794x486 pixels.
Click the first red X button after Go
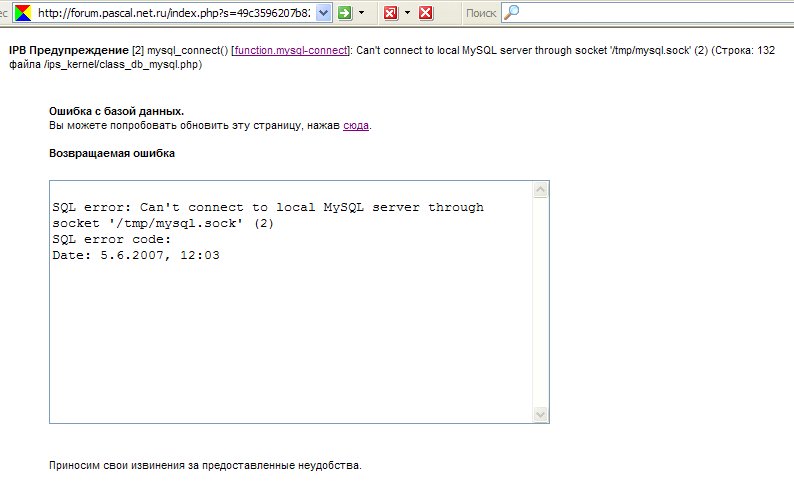(391, 13)
